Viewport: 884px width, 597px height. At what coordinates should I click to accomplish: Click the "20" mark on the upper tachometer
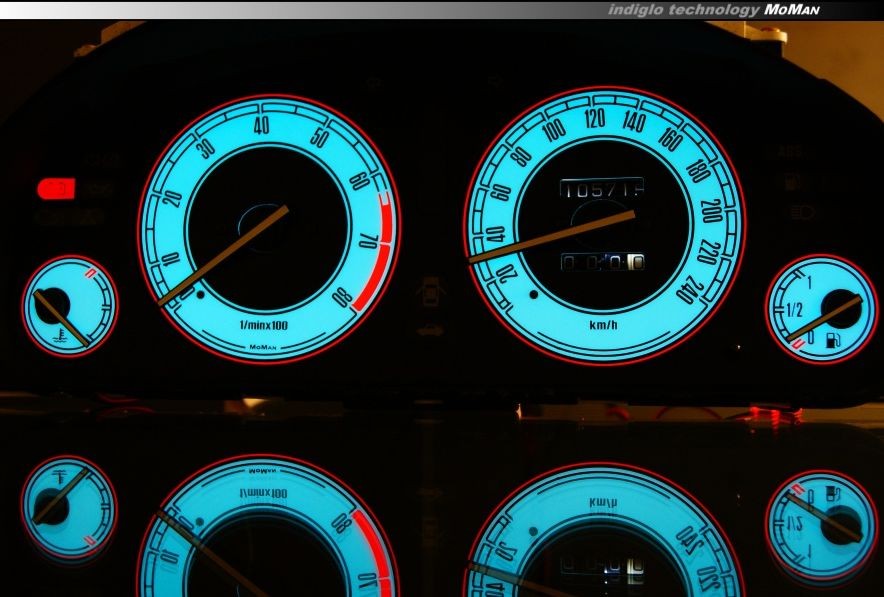[x=173, y=198]
